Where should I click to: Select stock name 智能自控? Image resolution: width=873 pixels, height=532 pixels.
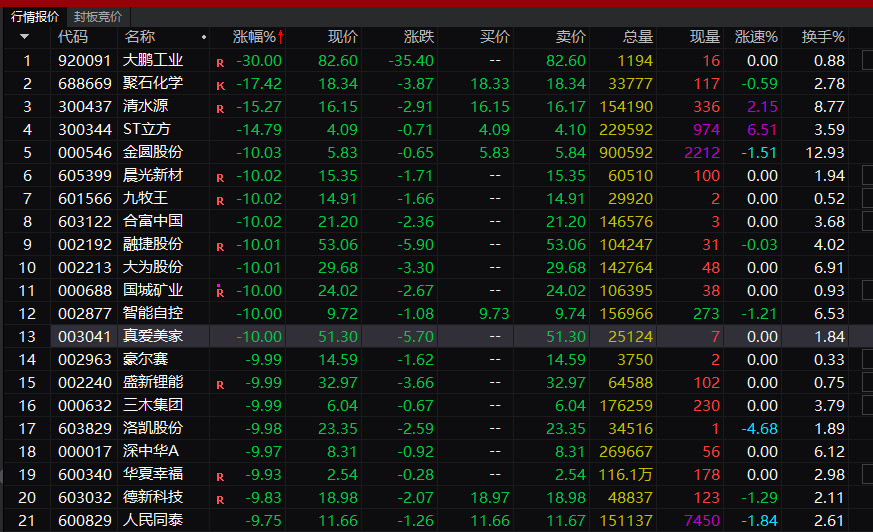pos(153,313)
